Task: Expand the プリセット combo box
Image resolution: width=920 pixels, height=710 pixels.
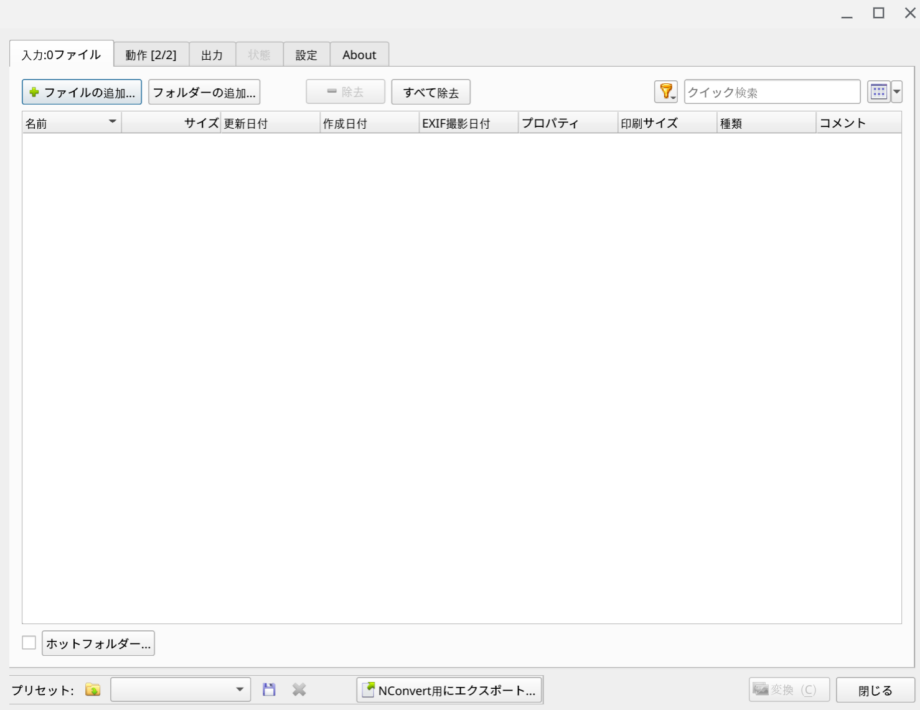Action: 241,690
